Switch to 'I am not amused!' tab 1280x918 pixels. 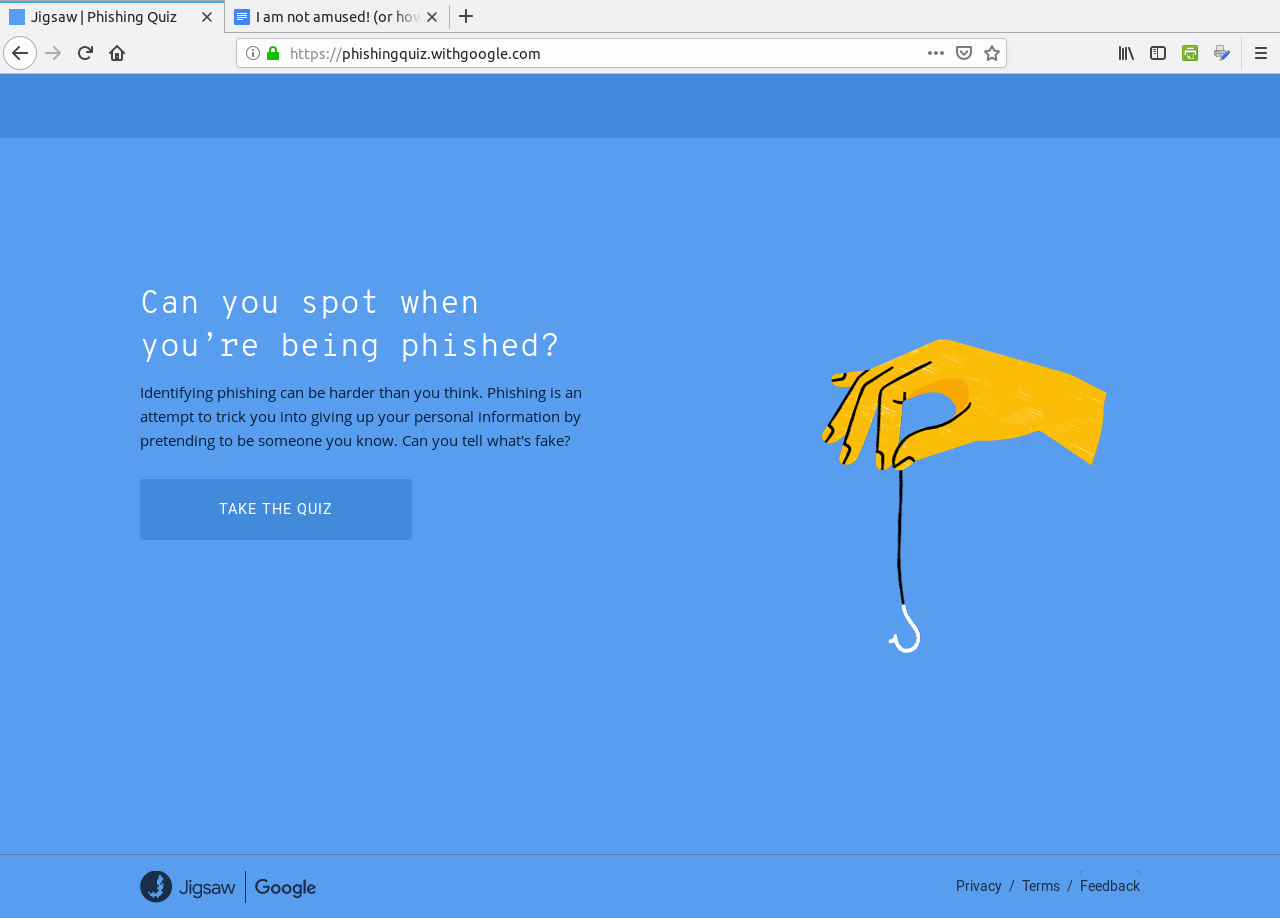pyautogui.click(x=337, y=17)
